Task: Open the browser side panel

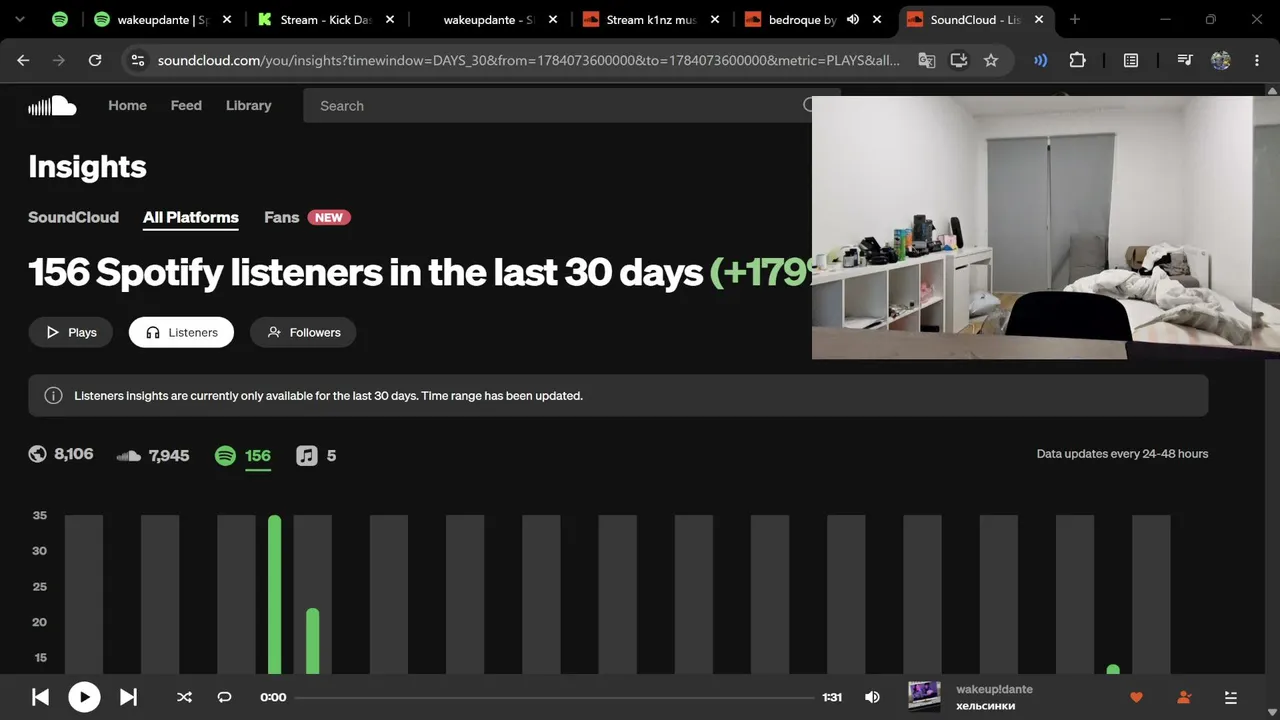Action: (1131, 60)
